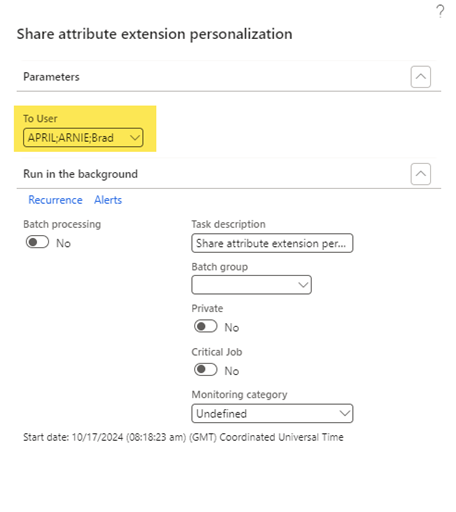
Task: Open the Recurrence settings link
Action: [x=55, y=200]
